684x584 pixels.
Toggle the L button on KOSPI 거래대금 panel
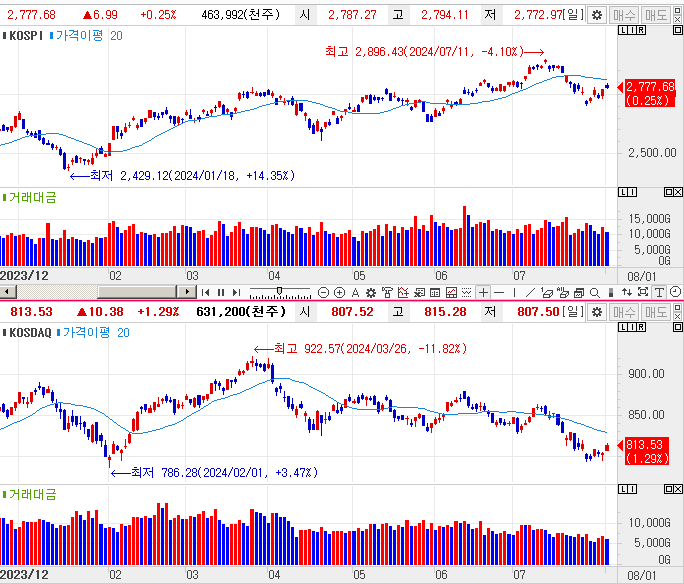623,192
